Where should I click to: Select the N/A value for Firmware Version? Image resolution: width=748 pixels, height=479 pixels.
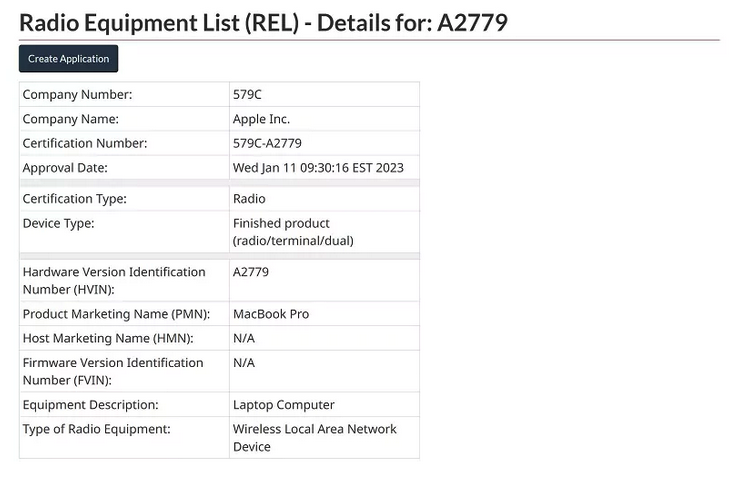coord(244,363)
